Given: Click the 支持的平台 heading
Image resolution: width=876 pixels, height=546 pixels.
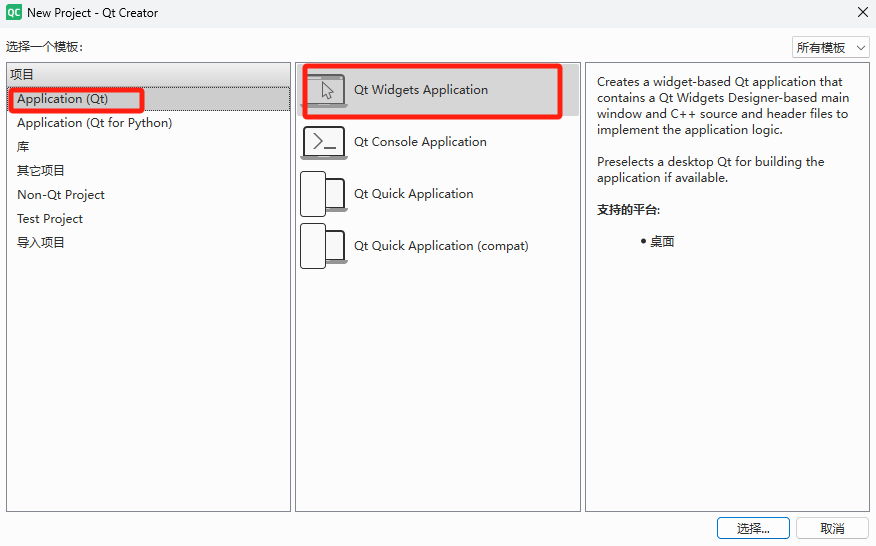Looking at the screenshot, I should click(x=629, y=210).
